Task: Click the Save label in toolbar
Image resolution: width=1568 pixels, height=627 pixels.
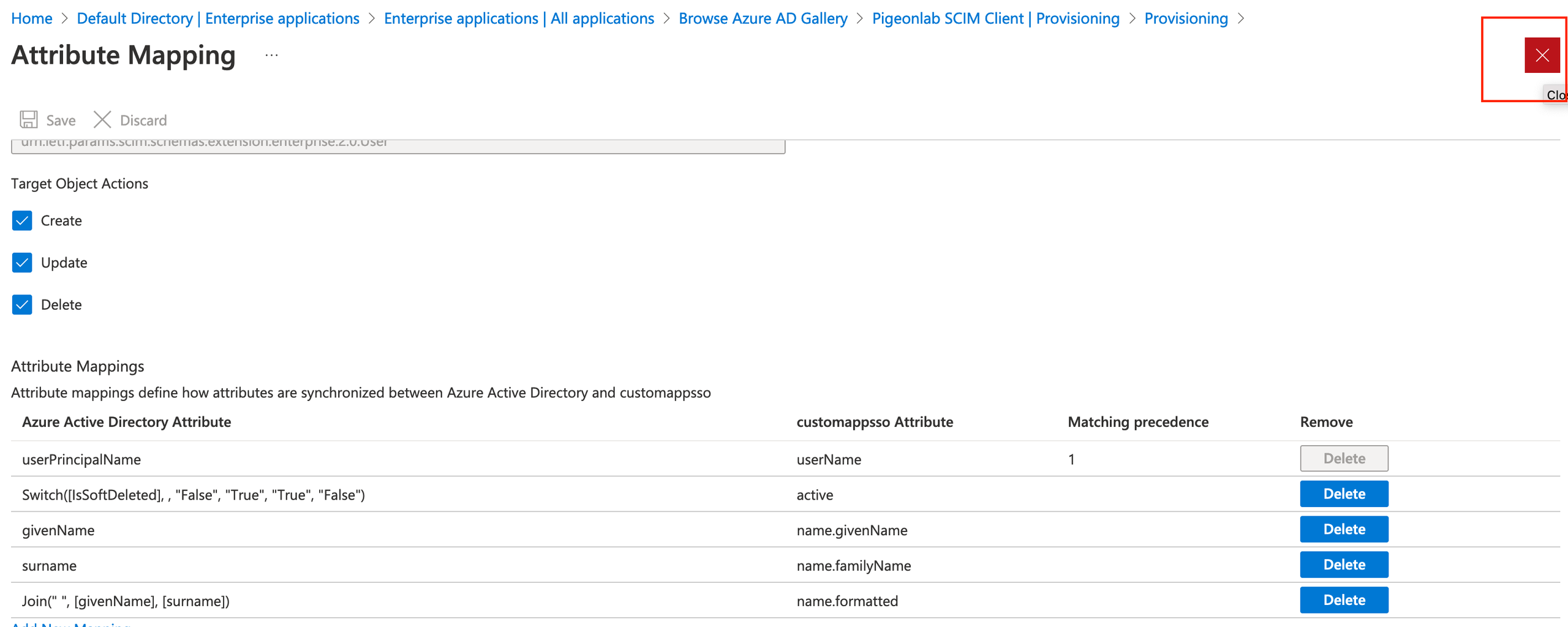Action: (61, 121)
